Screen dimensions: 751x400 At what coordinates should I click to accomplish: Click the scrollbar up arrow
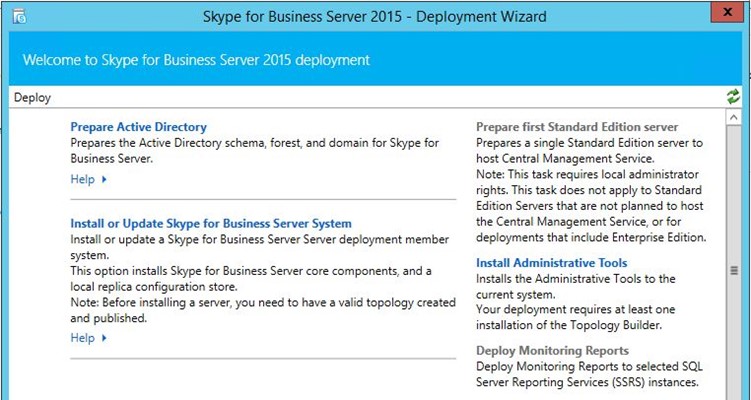click(733, 117)
